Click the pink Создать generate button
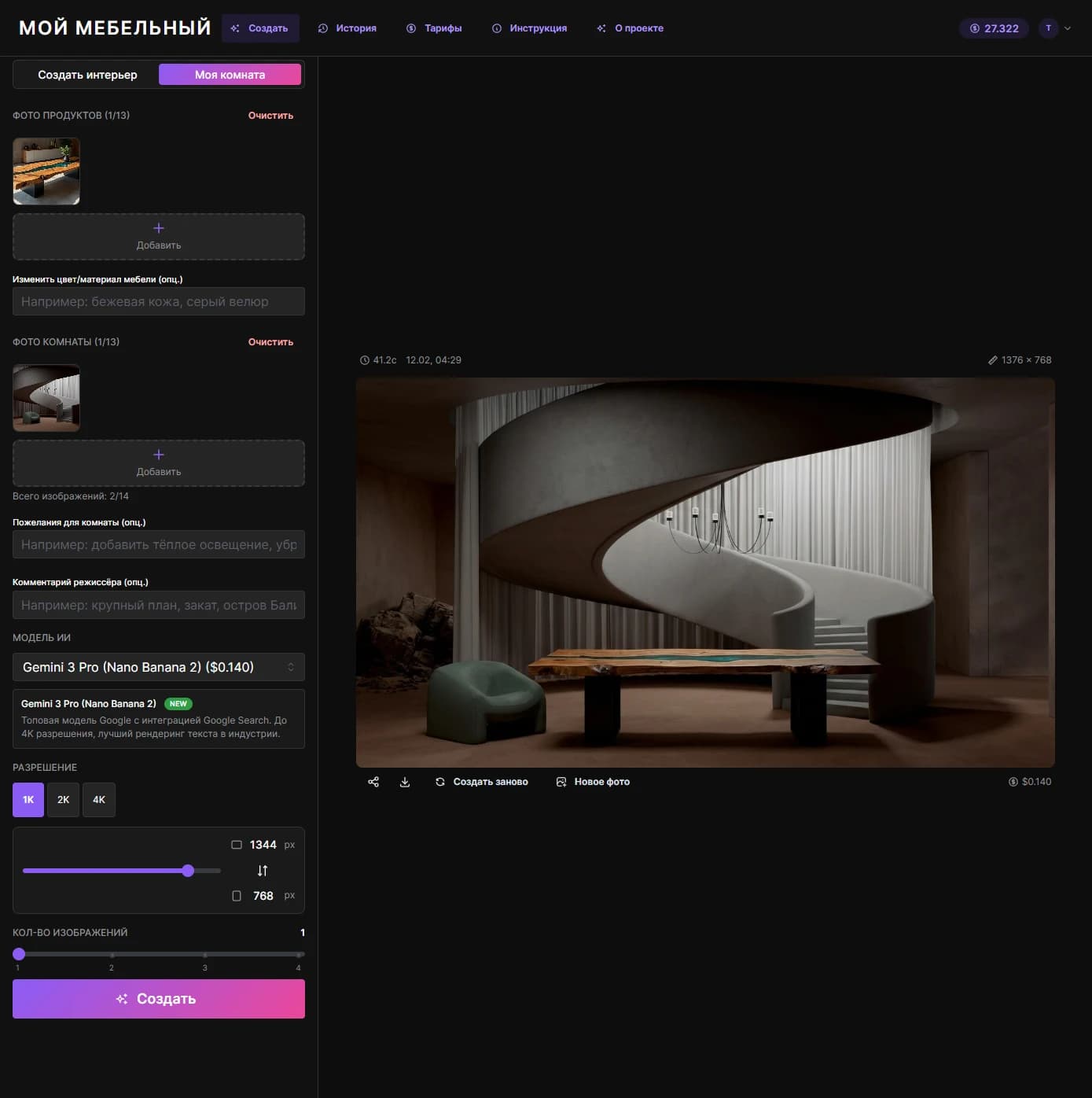The height and width of the screenshot is (1098, 1092). coord(159,999)
